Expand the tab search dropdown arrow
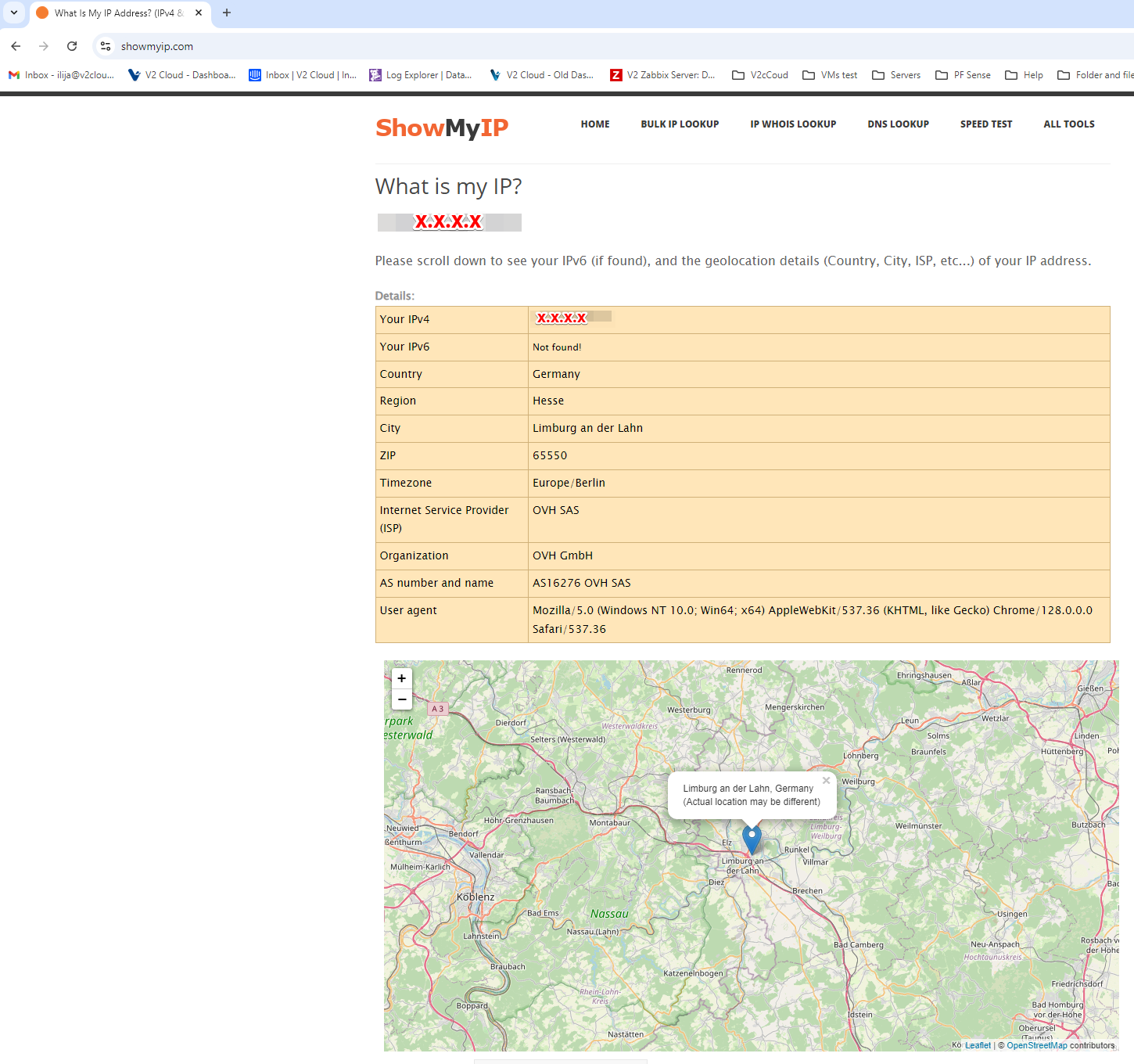This screenshot has height=1064, width=1134. pos(14,13)
